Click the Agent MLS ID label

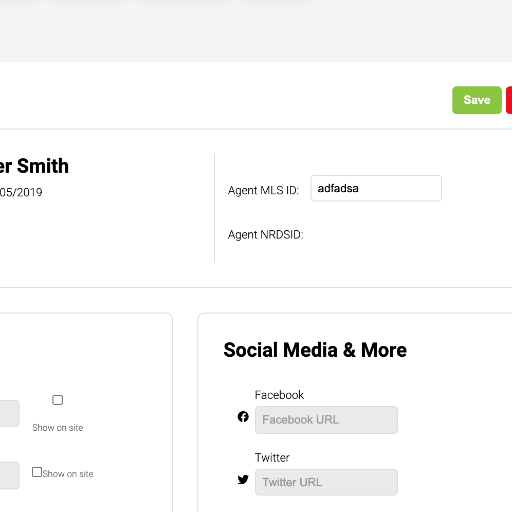tap(263, 190)
